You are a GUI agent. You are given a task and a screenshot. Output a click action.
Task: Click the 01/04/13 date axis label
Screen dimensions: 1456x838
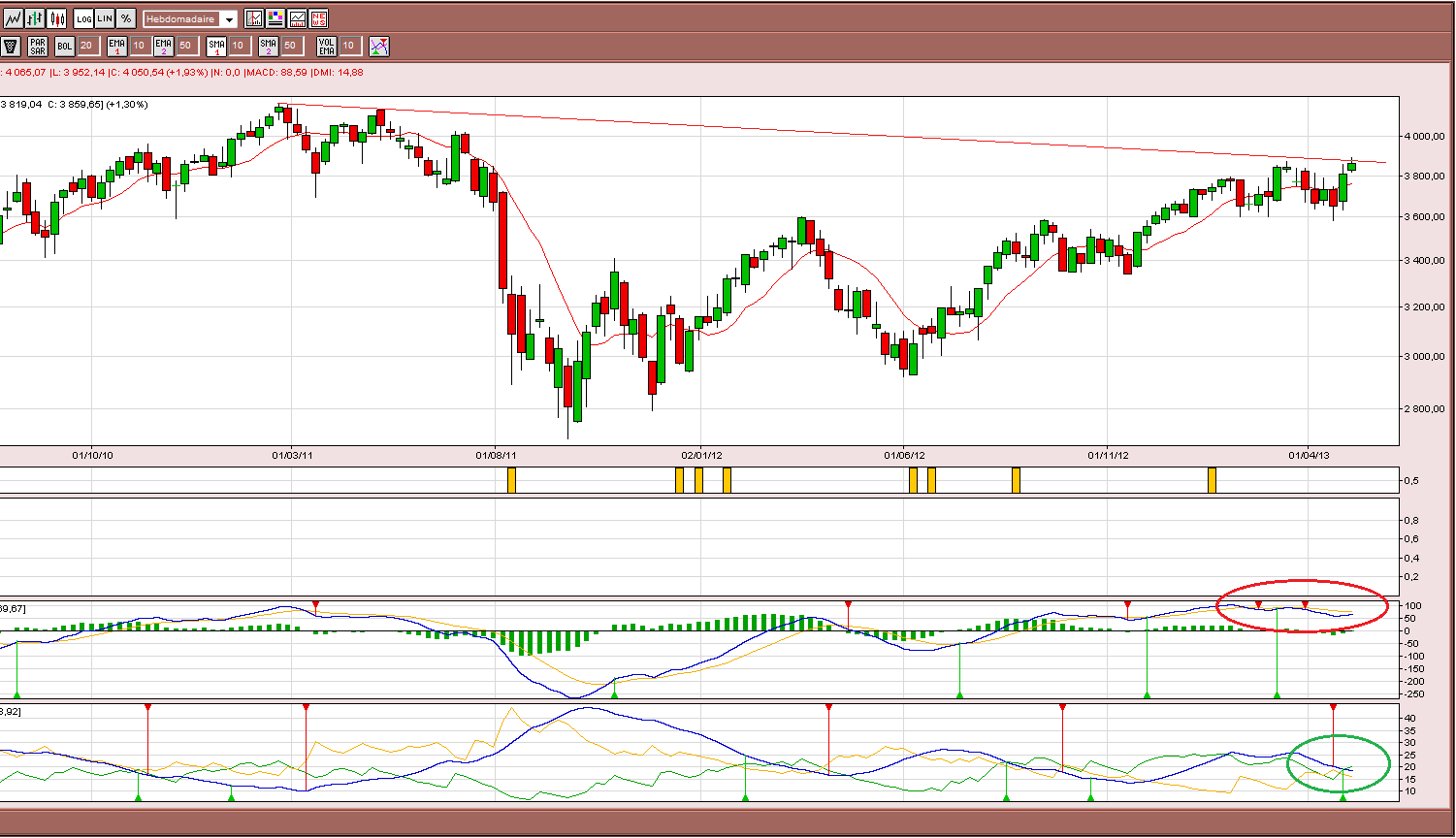pos(1309,455)
